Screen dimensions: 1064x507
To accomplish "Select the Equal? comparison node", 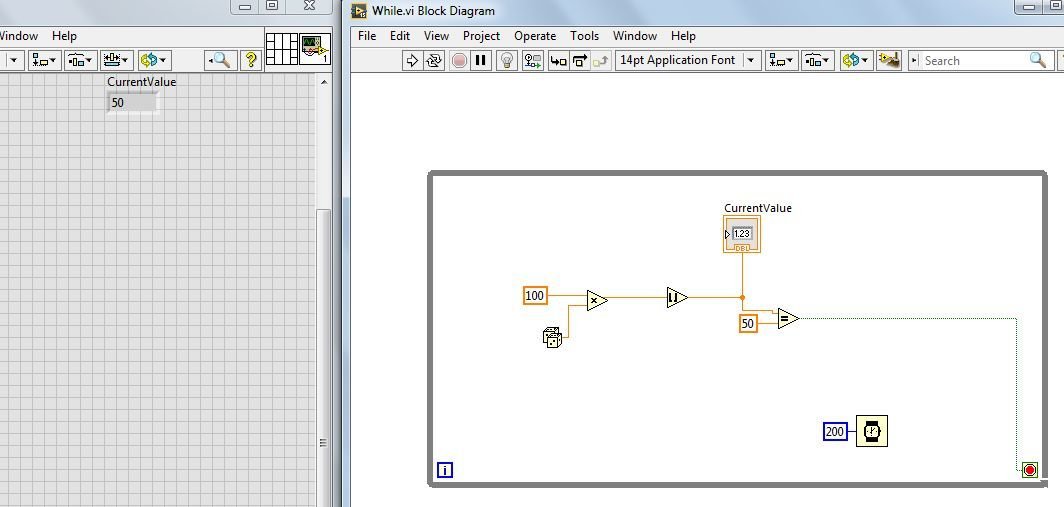I will point(788,318).
